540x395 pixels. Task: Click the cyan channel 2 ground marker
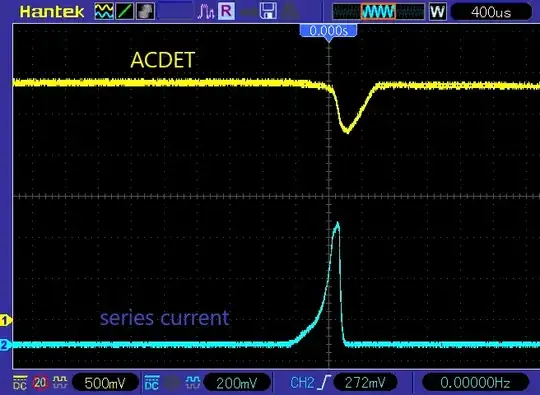[5, 345]
